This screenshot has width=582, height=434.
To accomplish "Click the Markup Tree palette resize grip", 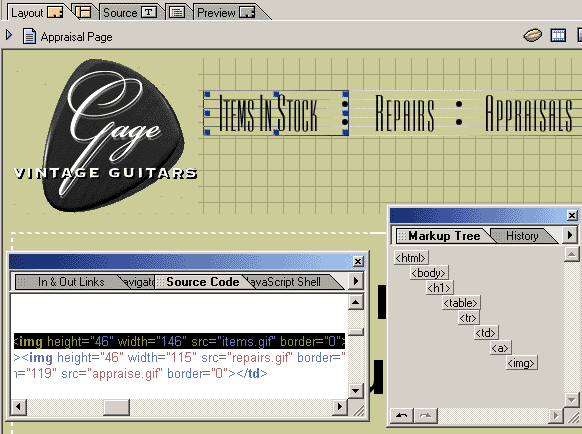I will (573, 417).
